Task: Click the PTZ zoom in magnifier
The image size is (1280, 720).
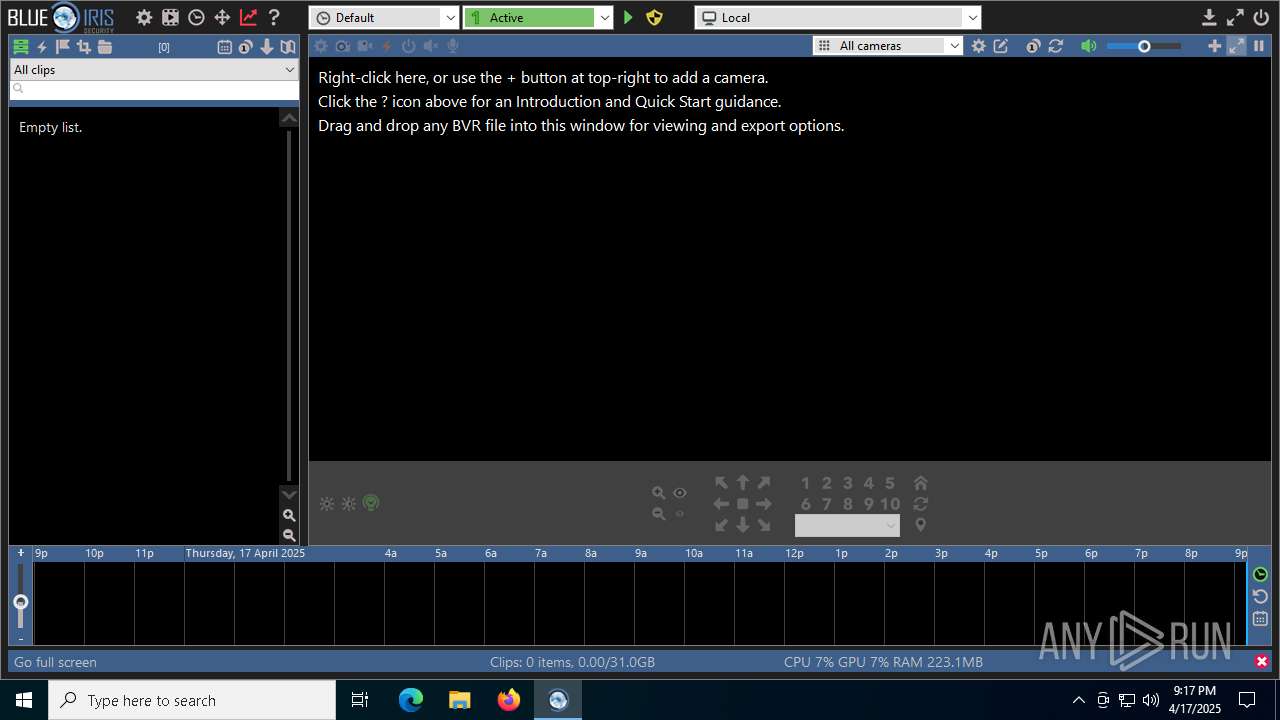Action: (x=658, y=493)
